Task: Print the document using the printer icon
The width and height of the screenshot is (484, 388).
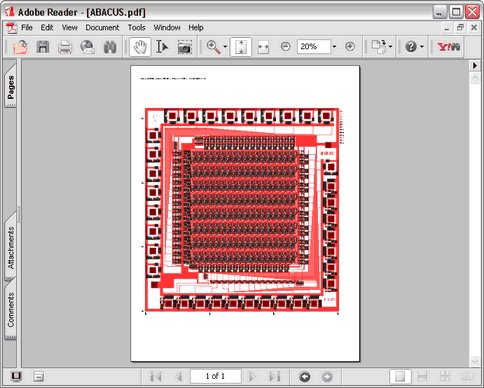Action: tap(65, 47)
